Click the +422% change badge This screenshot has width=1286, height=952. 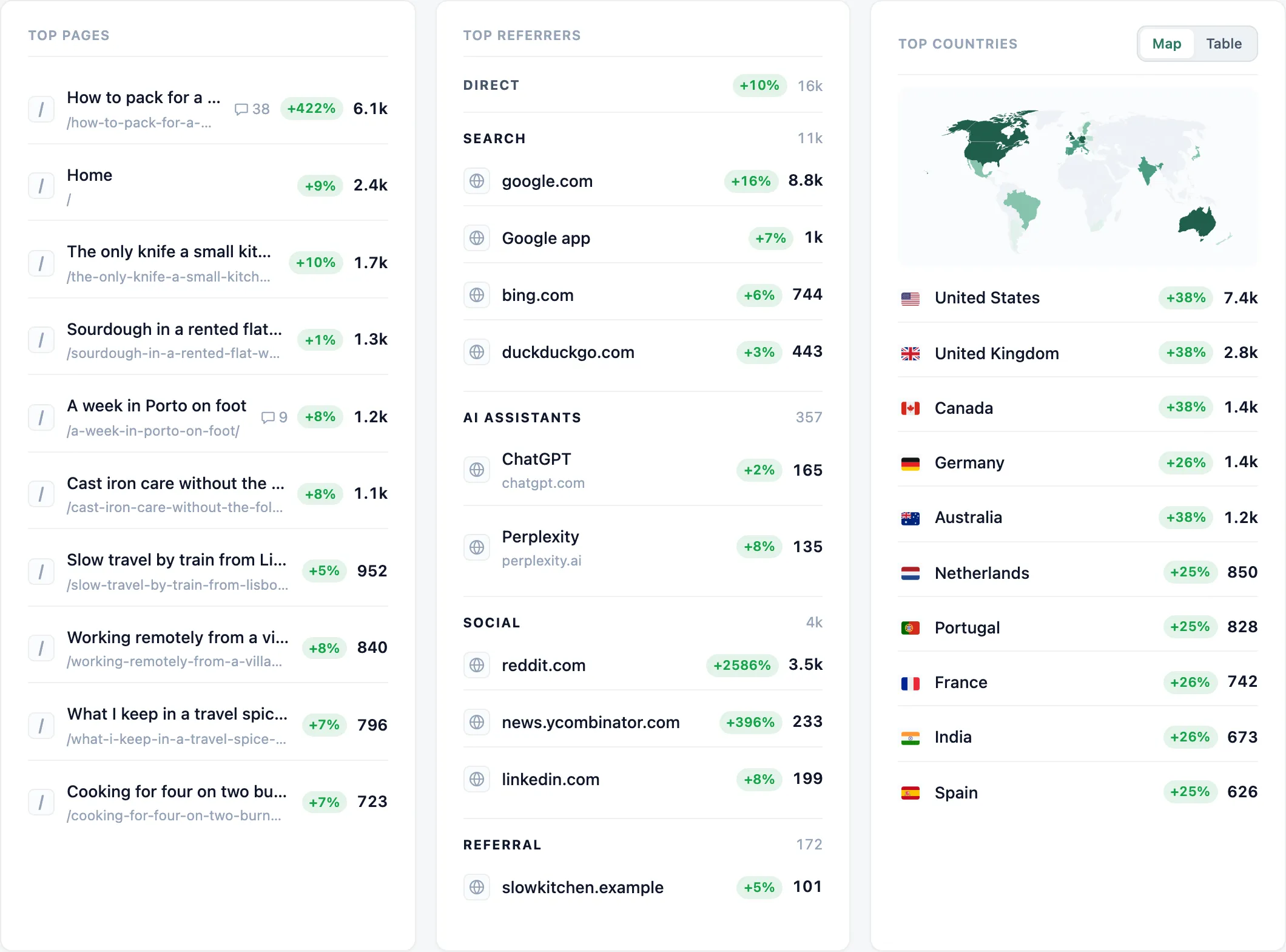(311, 109)
